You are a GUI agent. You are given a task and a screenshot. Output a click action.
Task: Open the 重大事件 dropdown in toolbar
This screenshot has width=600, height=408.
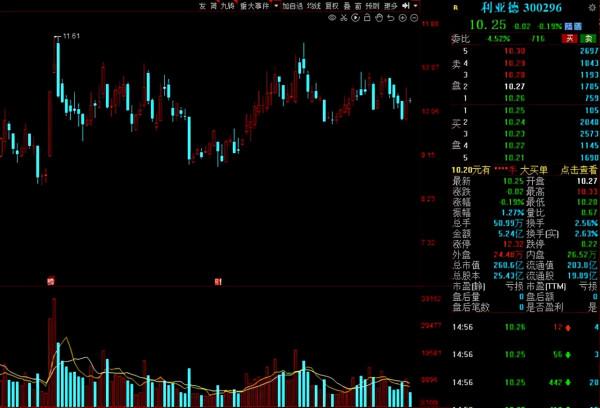254,6
